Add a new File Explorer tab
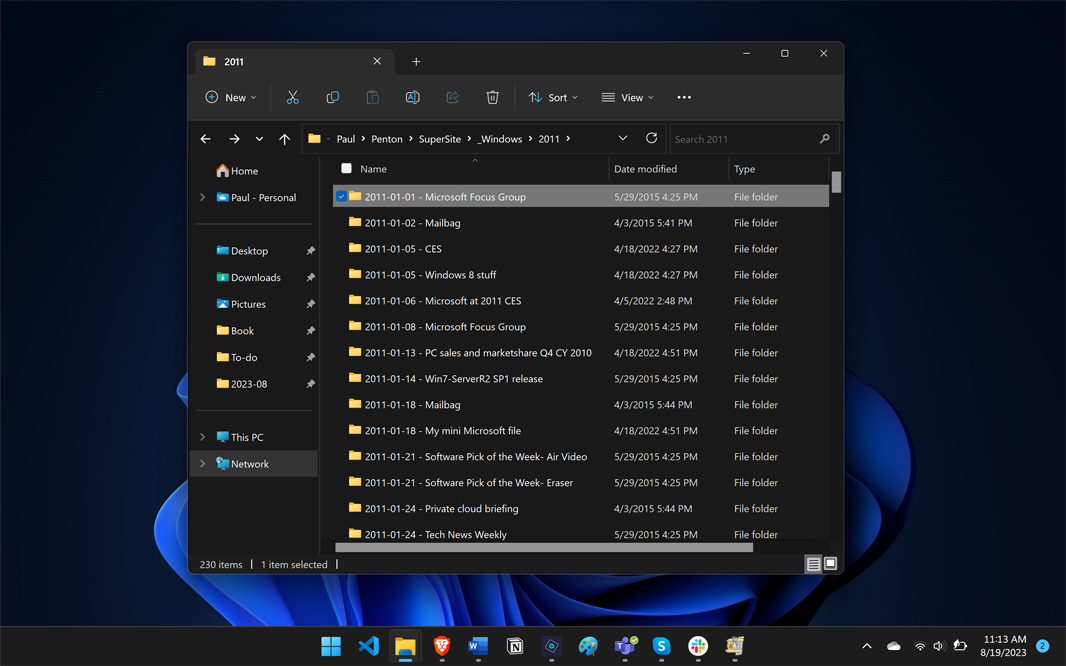 416,62
